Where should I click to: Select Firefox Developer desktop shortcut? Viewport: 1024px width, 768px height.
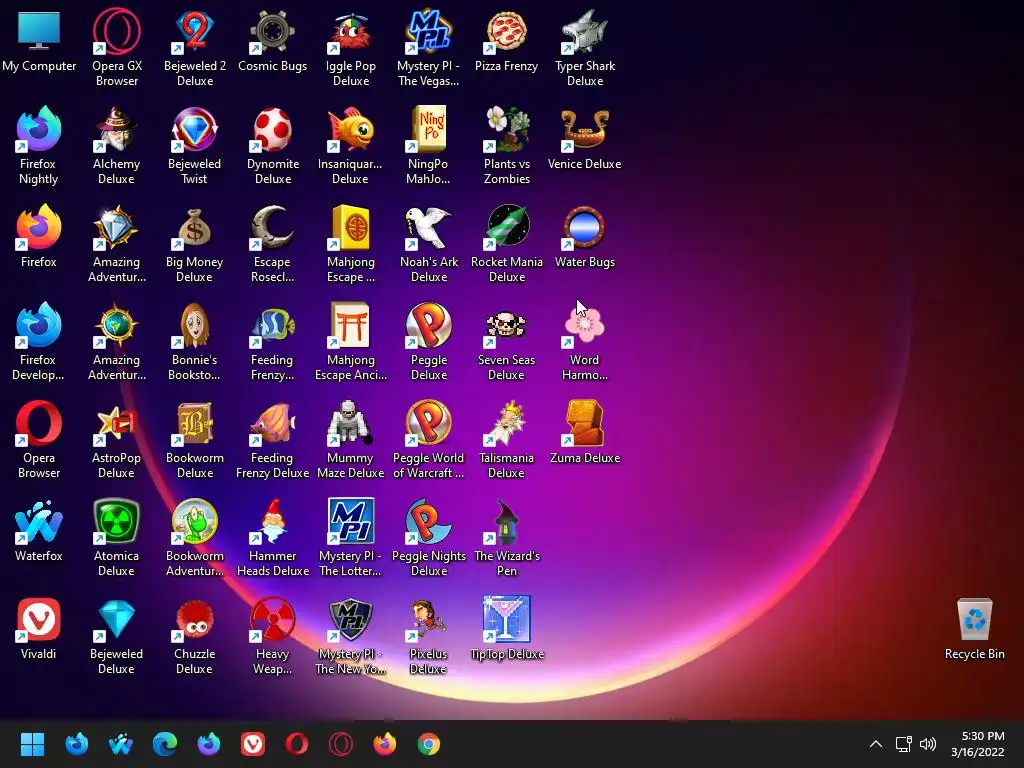[39, 325]
